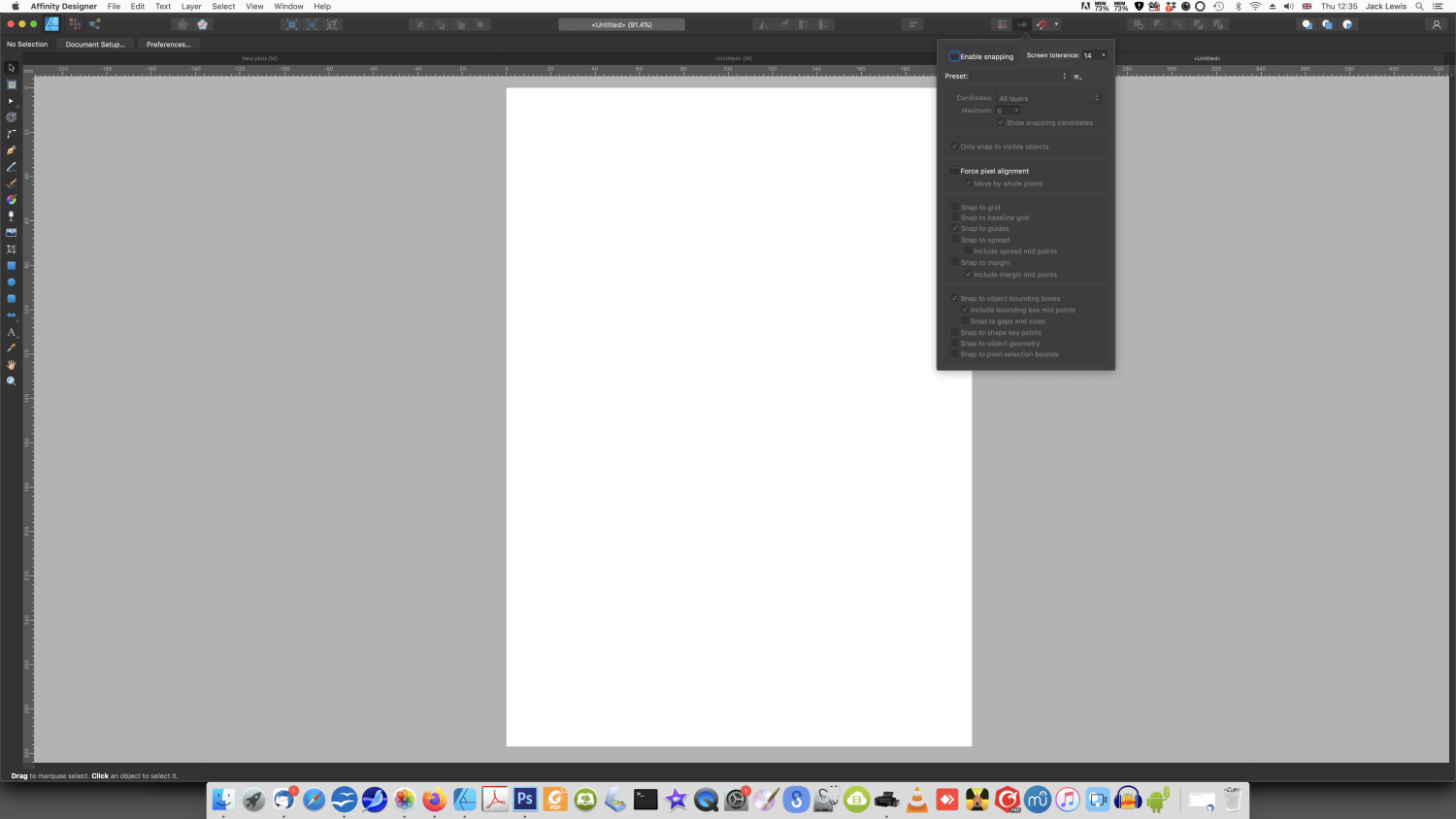
Task: Open the Screen tolerance dropdown
Action: tap(1102, 55)
